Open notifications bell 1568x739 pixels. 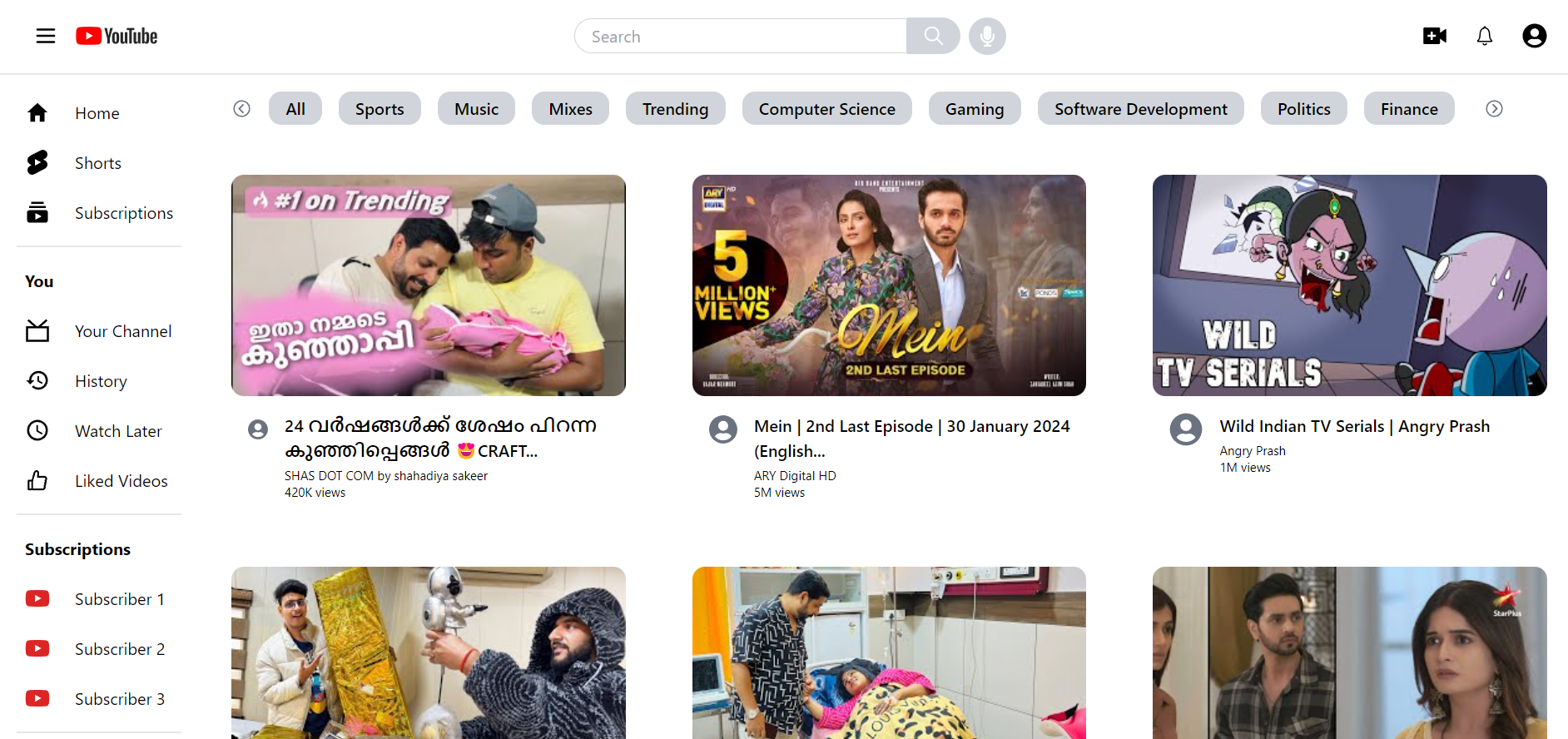(x=1485, y=36)
